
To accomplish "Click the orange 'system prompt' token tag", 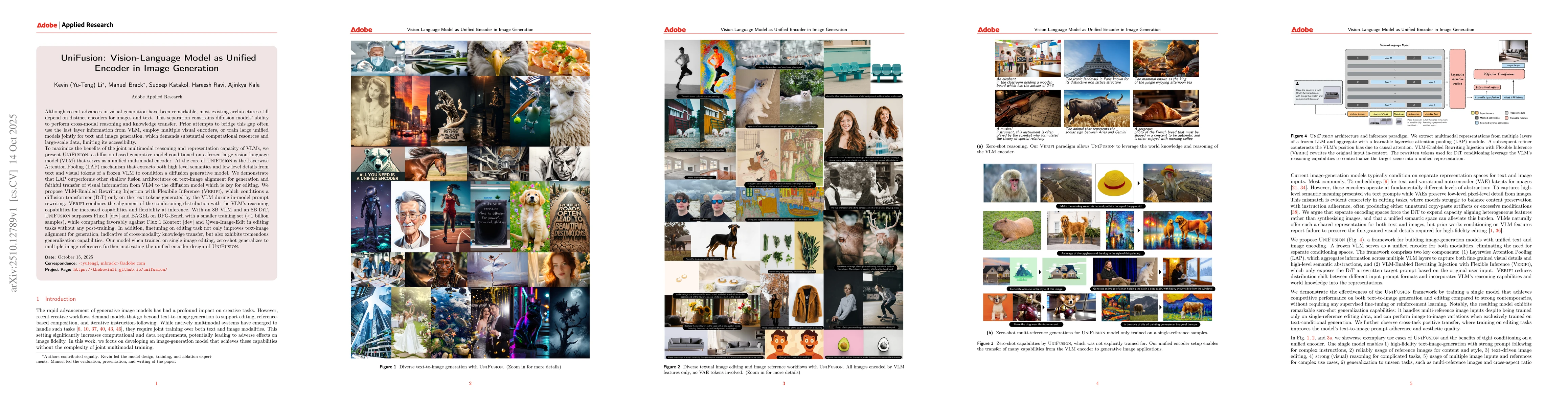I will coord(1358,114).
